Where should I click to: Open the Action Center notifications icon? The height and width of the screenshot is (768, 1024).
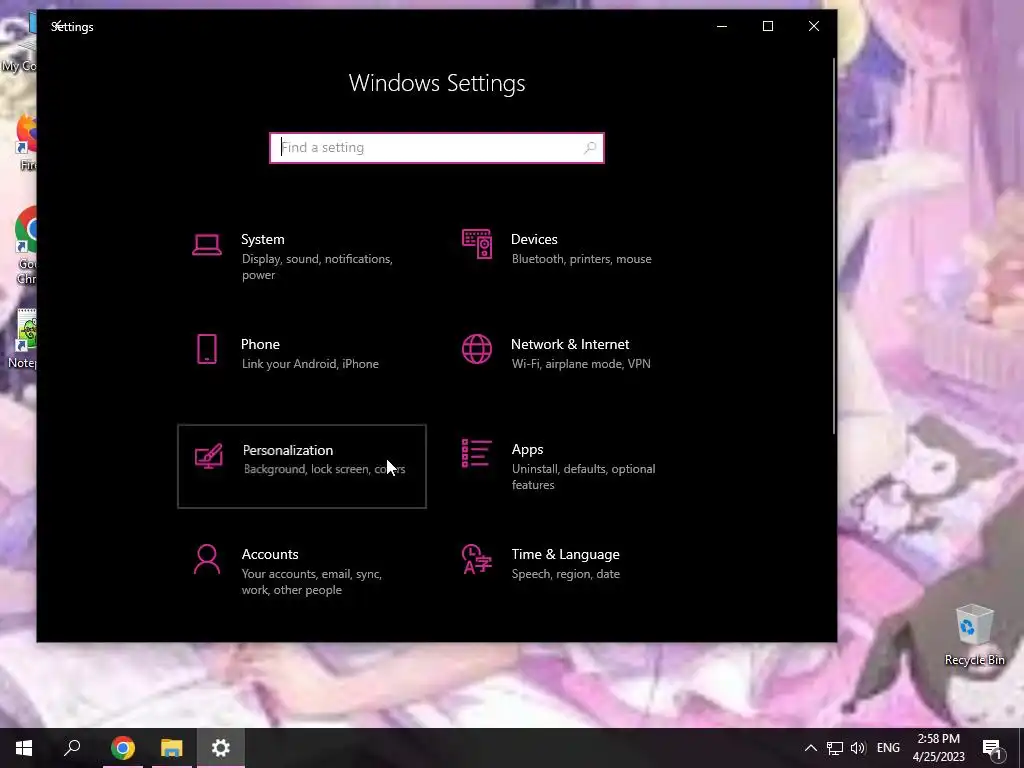tap(992, 749)
